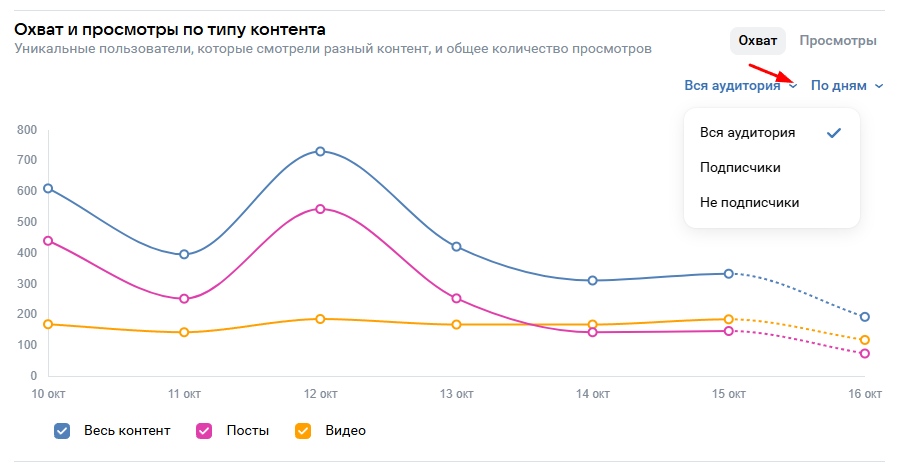Click the pink Посты point on 10 окт
Screen dimensions: 900x464
point(48,241)
